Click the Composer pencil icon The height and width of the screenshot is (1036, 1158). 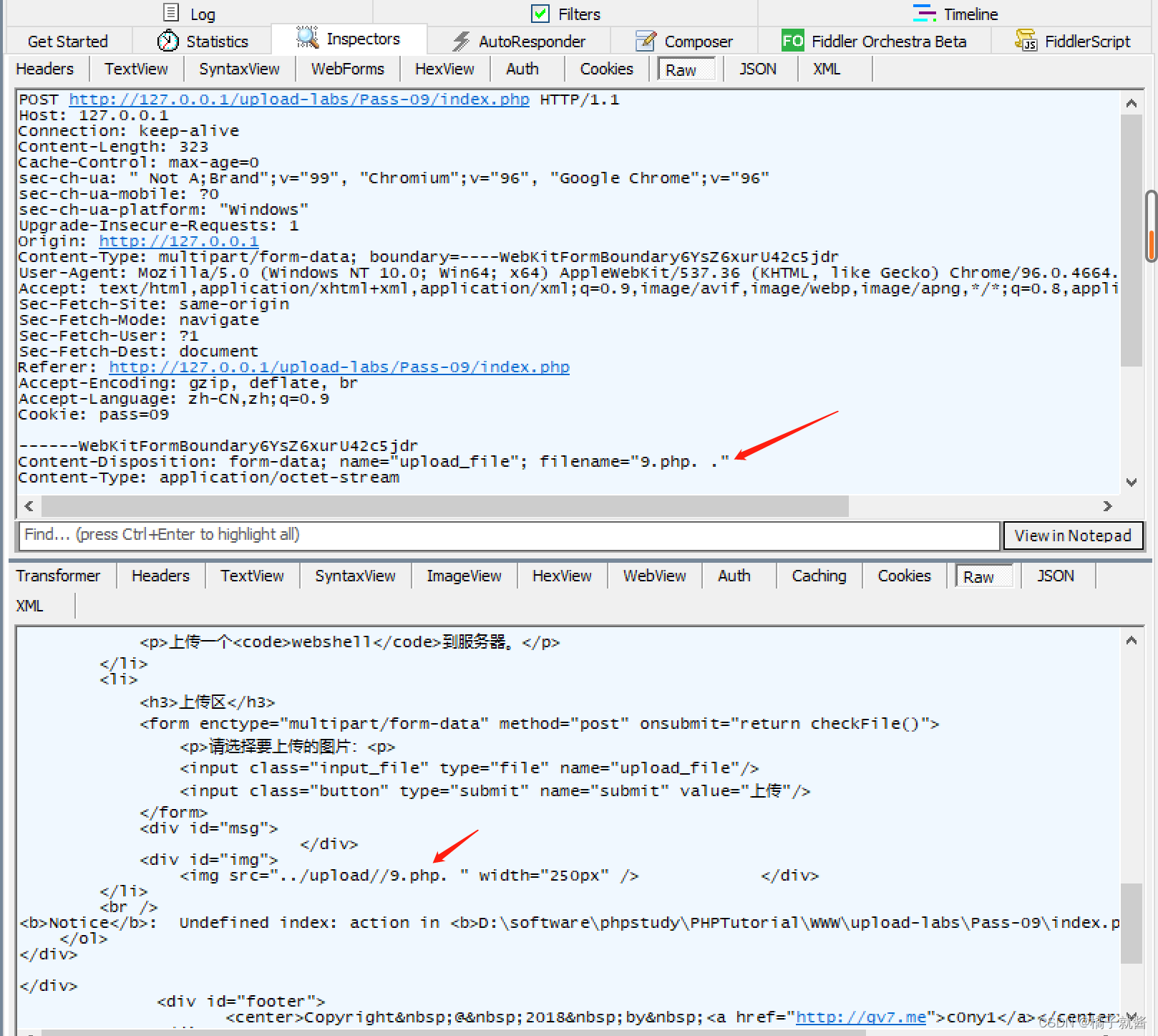[646, 41]
